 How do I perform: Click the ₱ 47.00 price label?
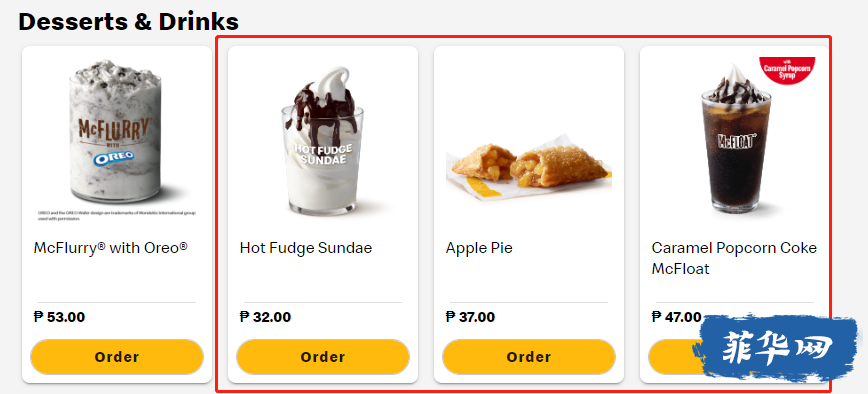(676, 317)
